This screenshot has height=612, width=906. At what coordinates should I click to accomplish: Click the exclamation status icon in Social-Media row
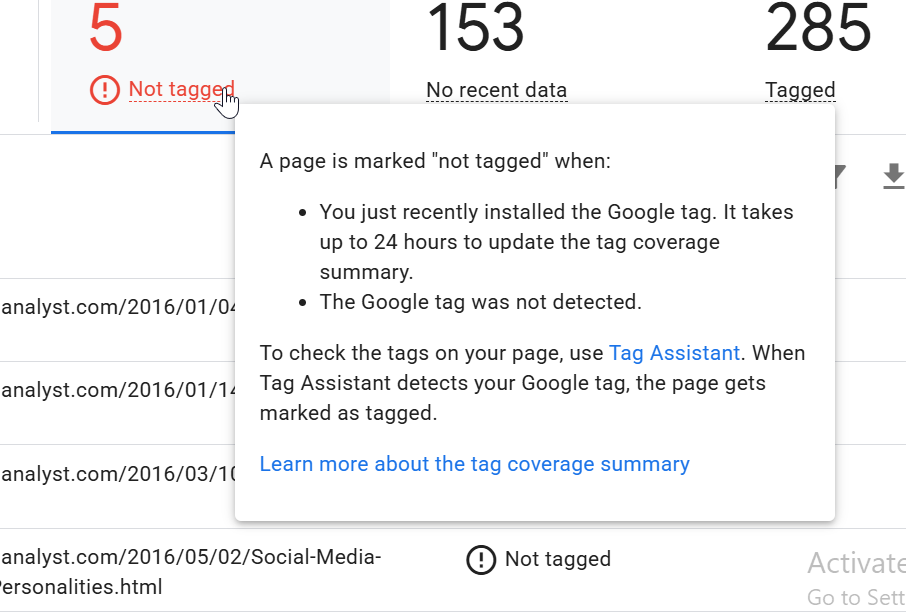481,559
